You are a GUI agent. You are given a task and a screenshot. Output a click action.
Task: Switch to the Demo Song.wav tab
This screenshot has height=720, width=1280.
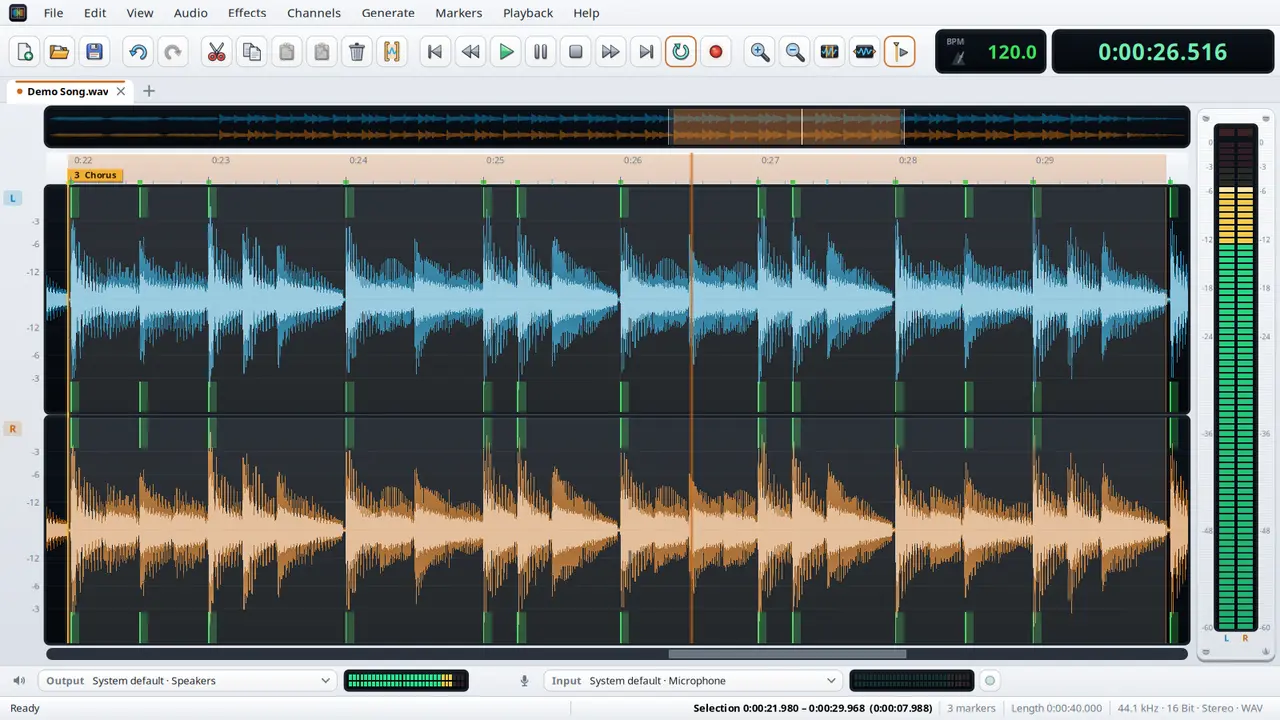68,91
